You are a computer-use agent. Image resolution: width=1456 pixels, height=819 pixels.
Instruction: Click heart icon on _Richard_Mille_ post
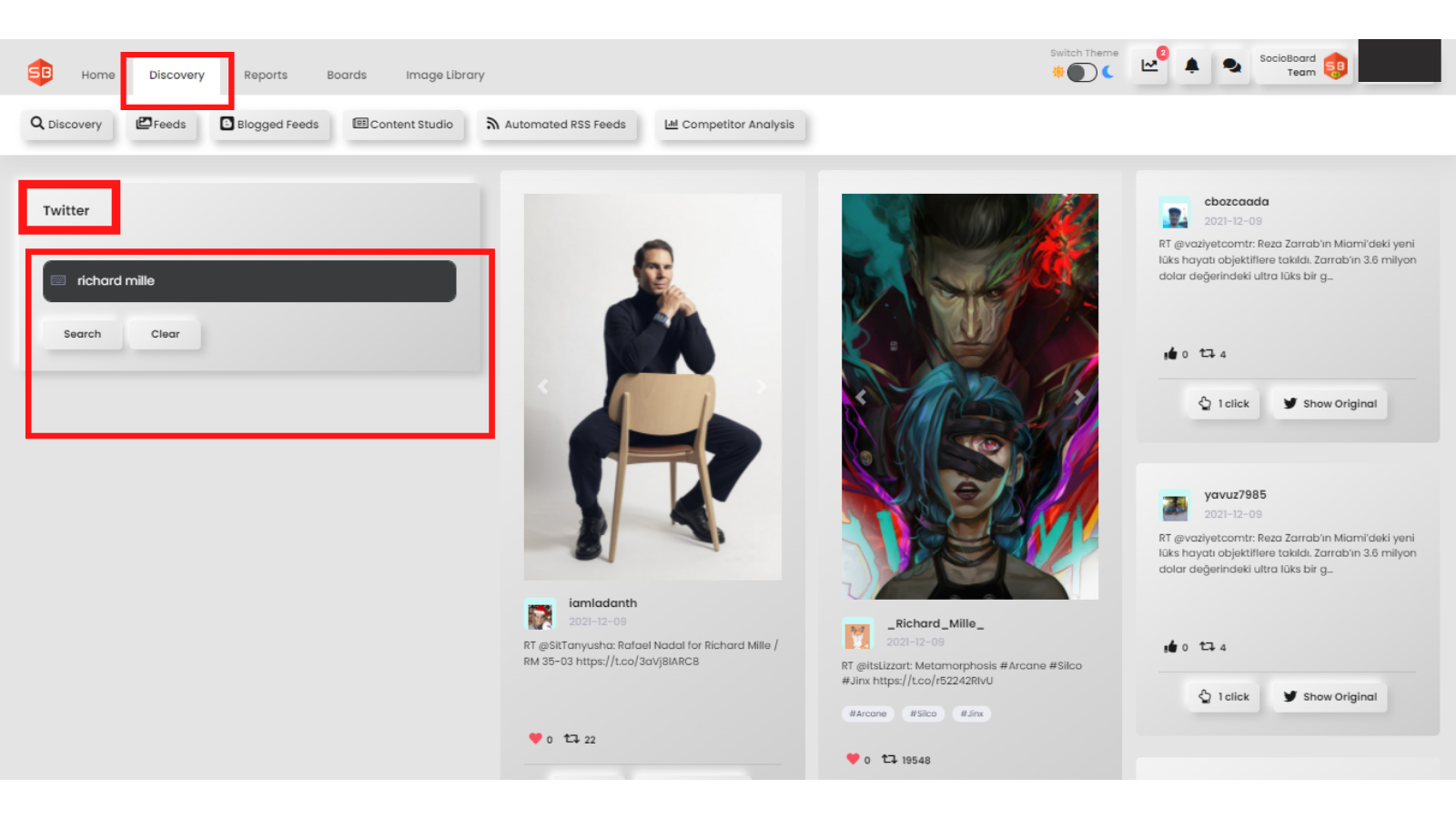pos(853,759)
